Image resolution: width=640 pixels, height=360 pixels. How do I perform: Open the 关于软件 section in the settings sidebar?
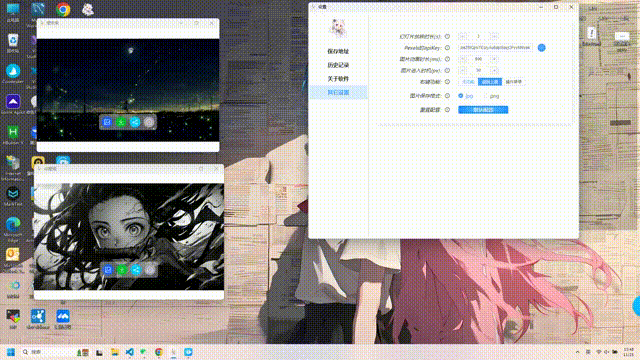[338, 79]
